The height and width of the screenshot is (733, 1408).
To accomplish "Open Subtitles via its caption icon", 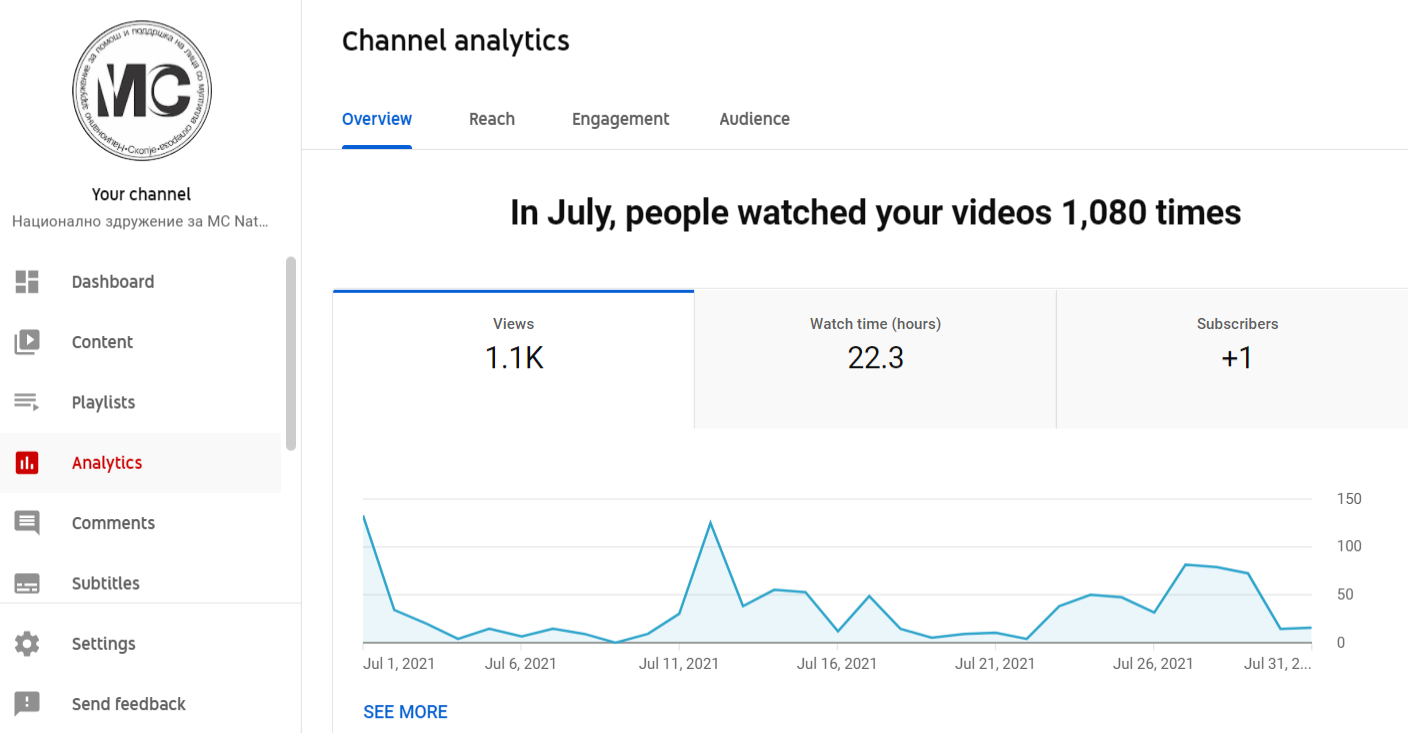I will (x=27, y=584).
